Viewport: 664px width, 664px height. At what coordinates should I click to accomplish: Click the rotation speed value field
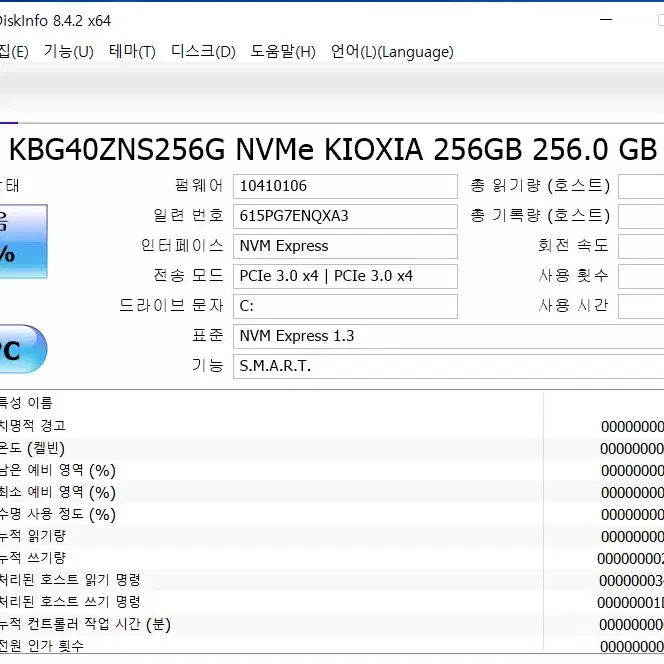tap(641, 246)
